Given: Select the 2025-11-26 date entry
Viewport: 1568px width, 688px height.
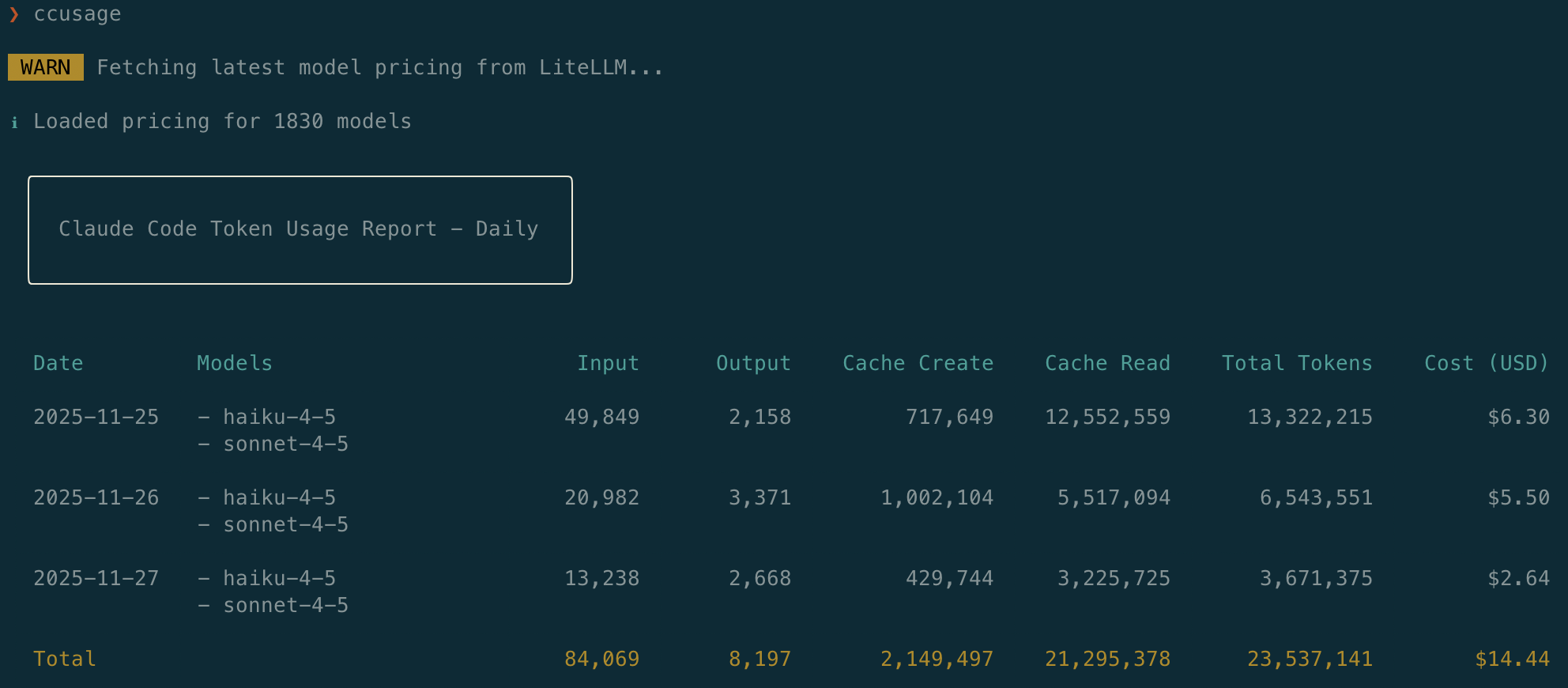Looking at the screenshot, I should [96, 497].
